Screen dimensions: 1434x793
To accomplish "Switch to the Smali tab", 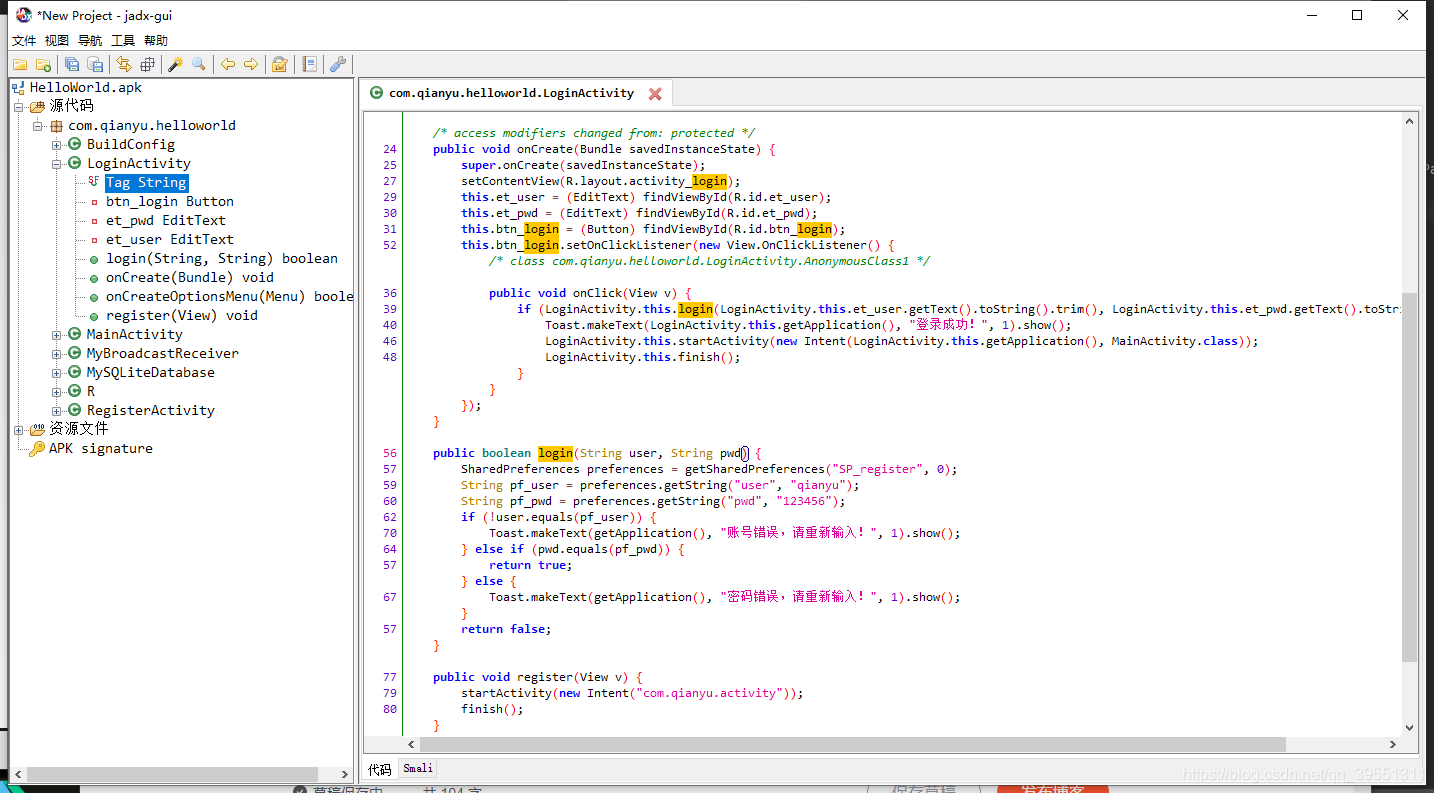I will (x=418, y=768).
